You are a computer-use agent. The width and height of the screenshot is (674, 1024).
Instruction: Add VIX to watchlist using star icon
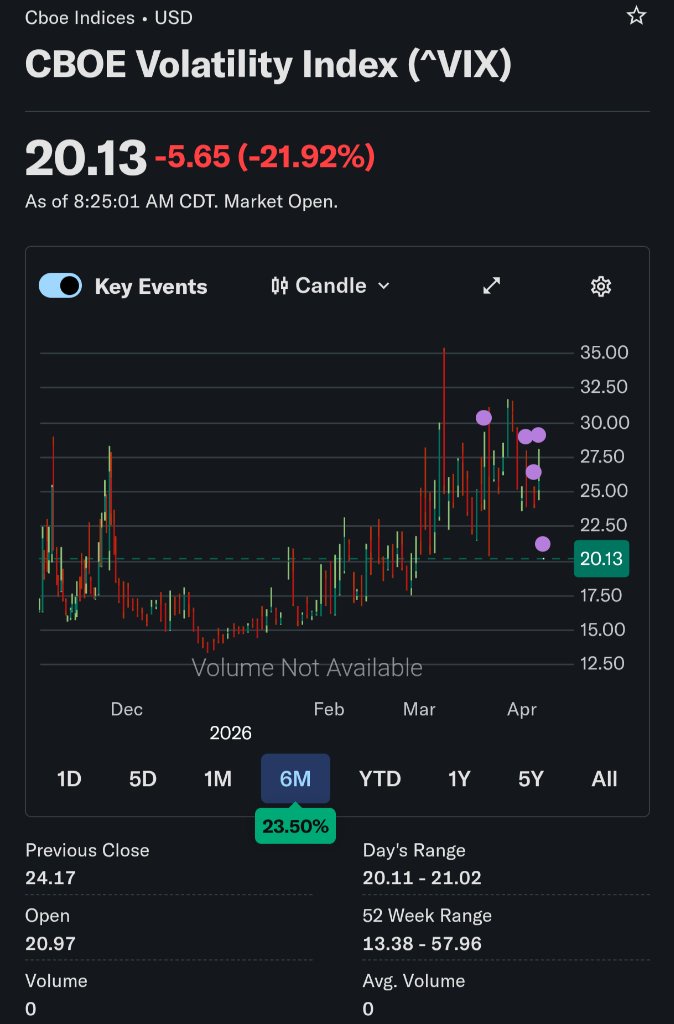coord(636,16)
